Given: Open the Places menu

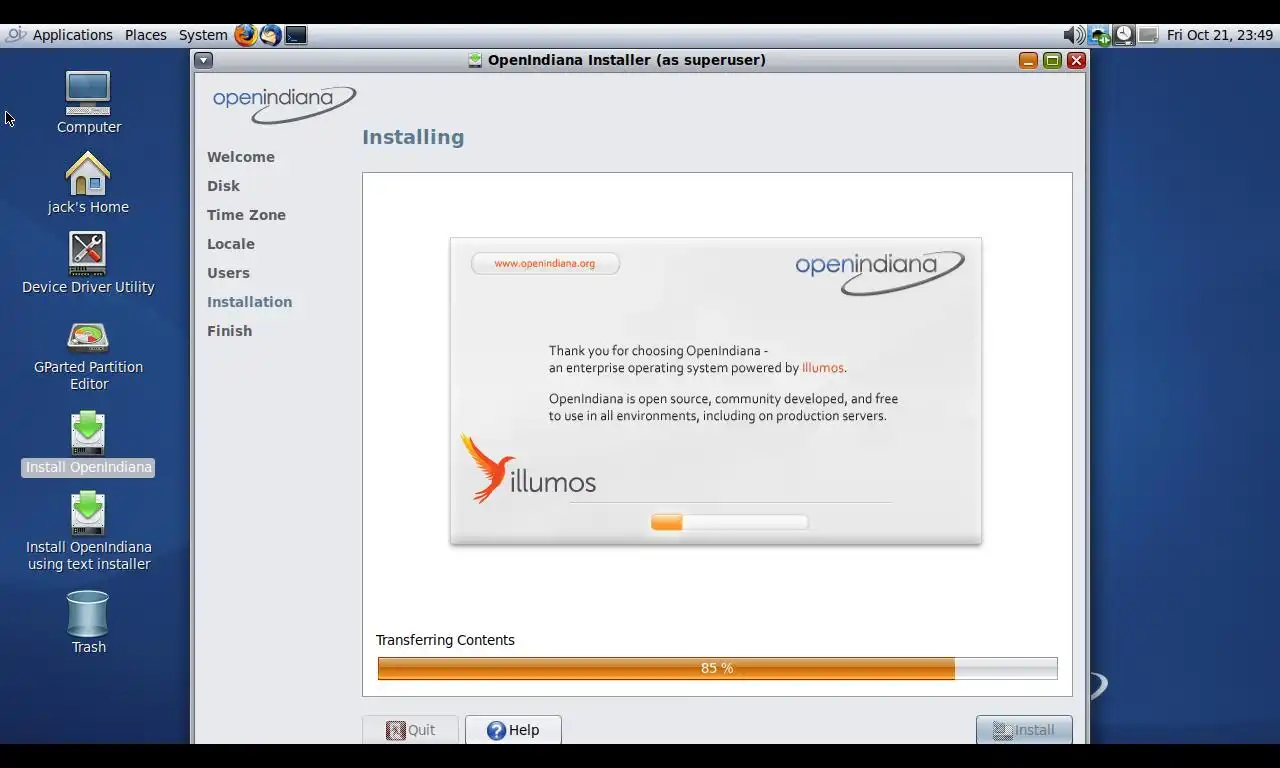Looking at the screenshot, I should 146,35.
